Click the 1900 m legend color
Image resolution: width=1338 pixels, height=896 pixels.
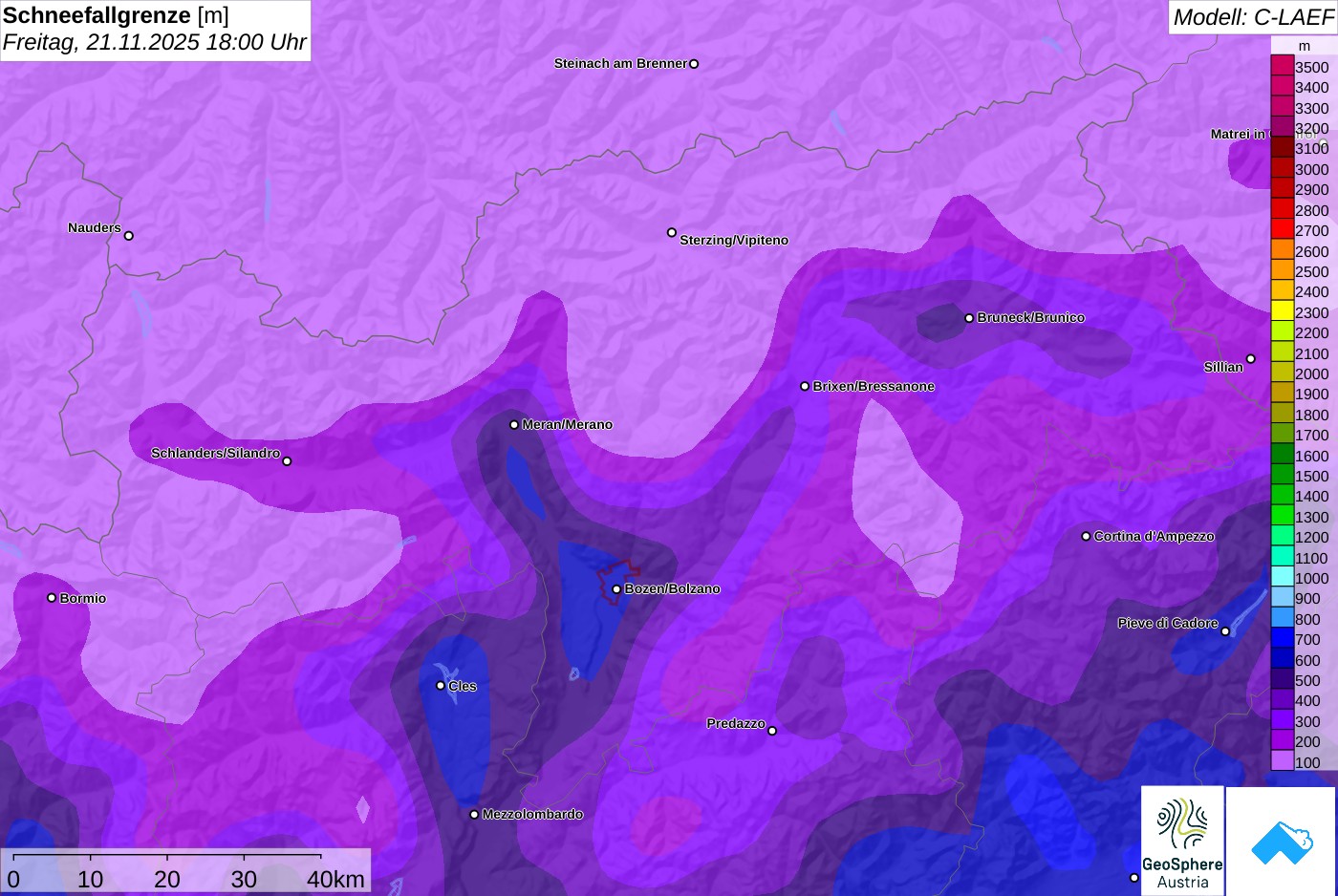tap(1282, 393)
